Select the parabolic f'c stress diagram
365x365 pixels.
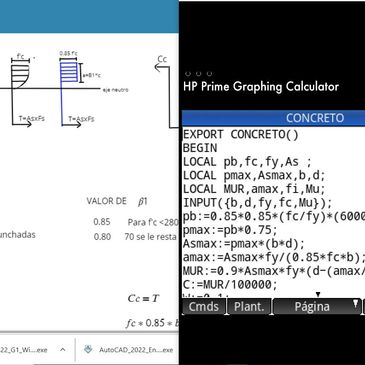pyautogui.click(x=20, y=76)
